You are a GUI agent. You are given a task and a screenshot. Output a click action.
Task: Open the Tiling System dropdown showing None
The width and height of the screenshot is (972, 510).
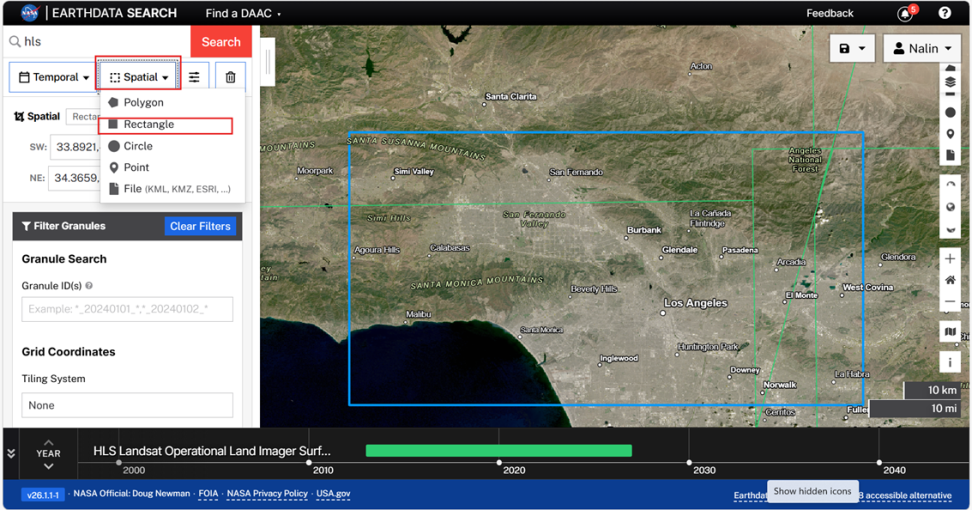(127, 405)
